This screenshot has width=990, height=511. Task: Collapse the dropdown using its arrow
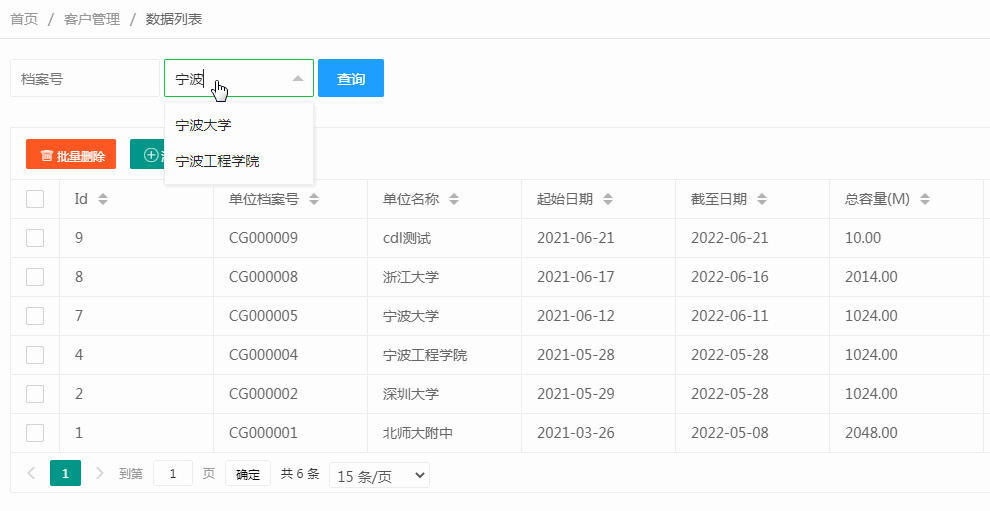(298, 78)
